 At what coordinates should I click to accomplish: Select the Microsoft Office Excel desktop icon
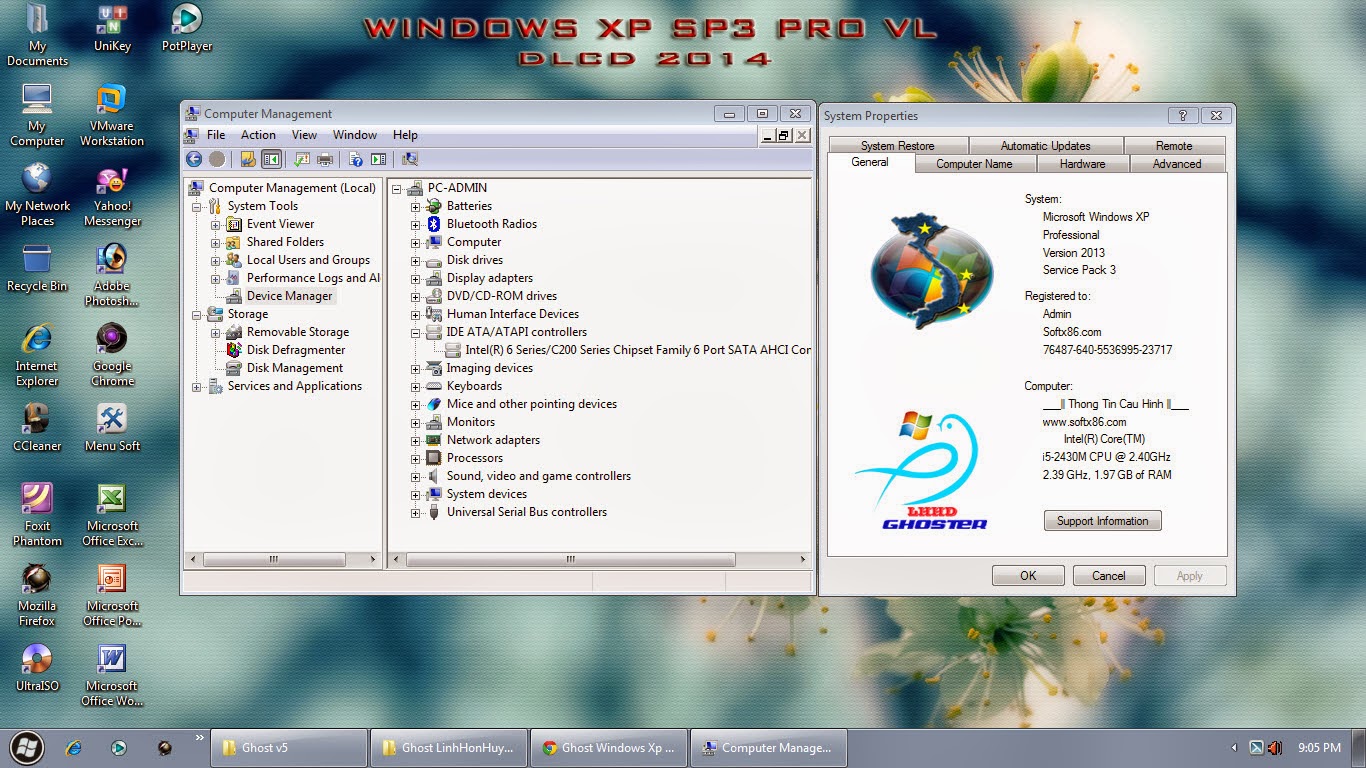tap(112, 515)
